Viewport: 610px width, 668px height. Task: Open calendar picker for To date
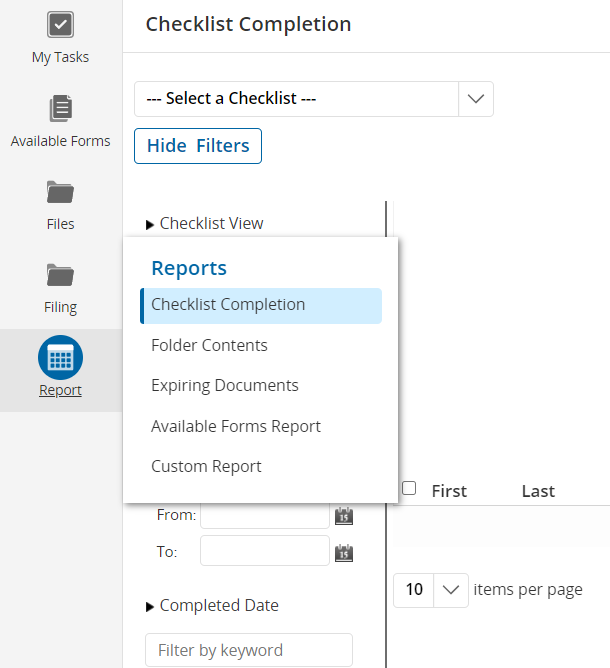point(343,552)
